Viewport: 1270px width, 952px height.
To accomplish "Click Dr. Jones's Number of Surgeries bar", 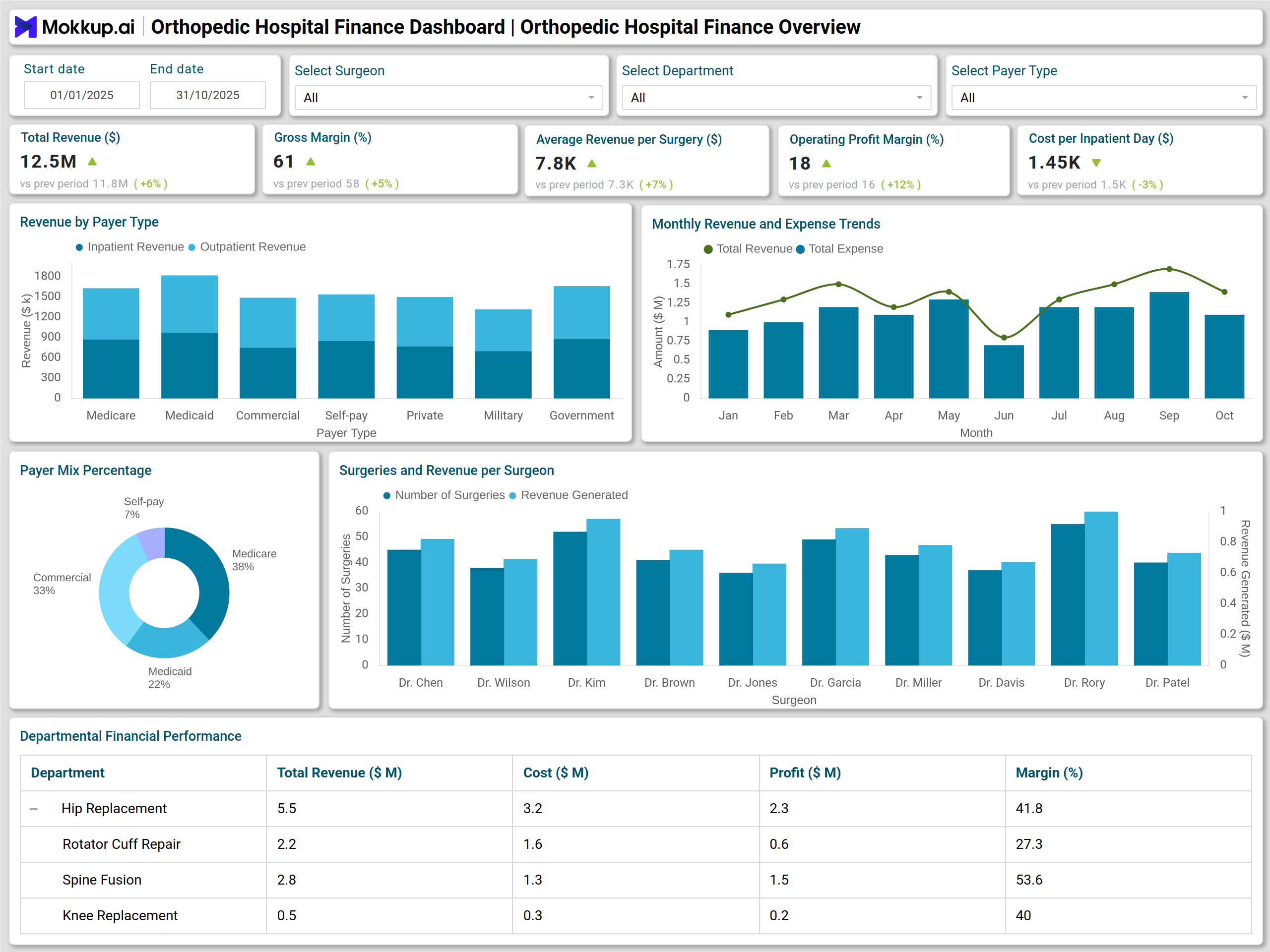I will tap(736, 619).
